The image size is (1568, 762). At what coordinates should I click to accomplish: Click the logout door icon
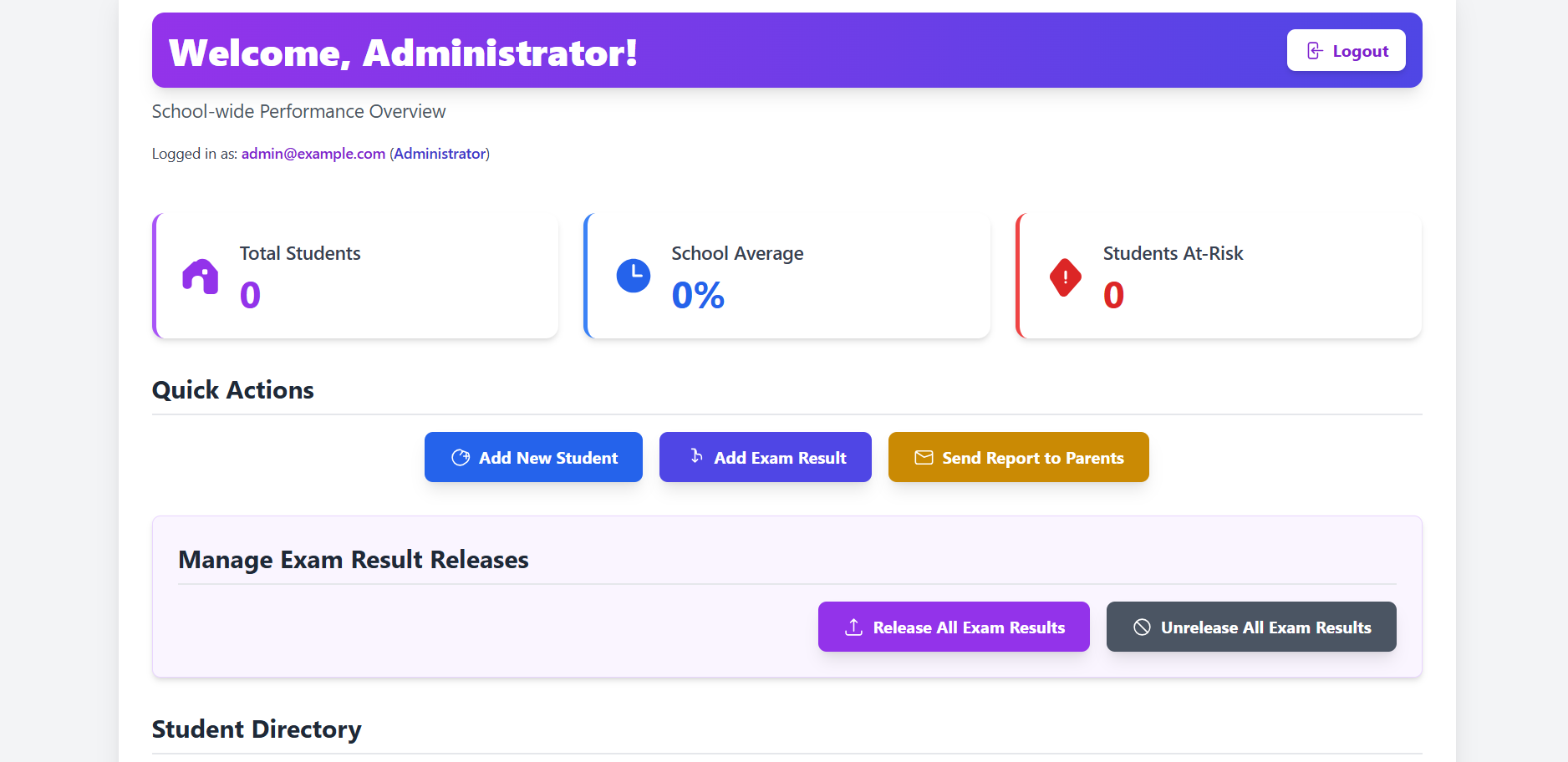1315,51
